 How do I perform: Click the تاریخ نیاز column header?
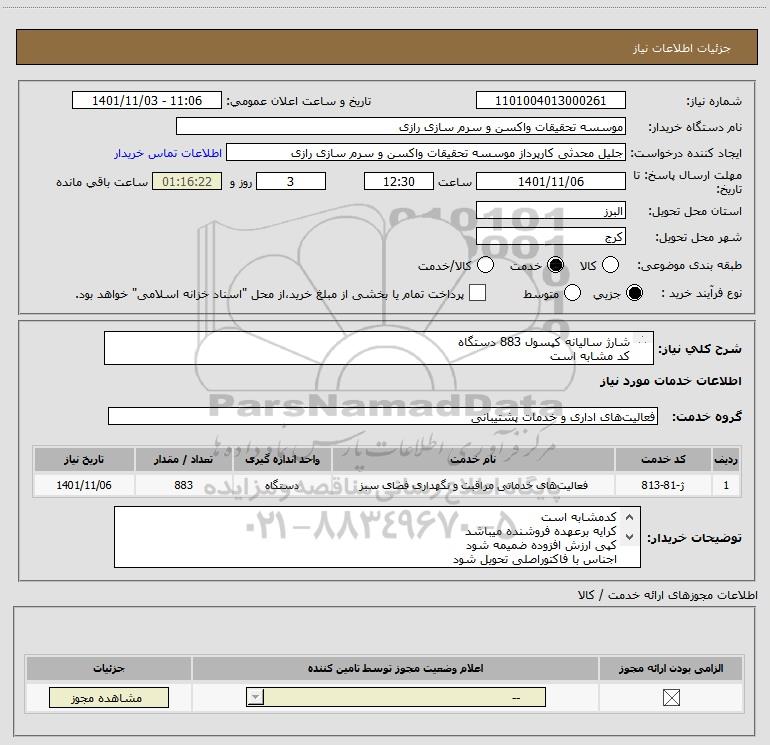pyautogui.click(x=84, y=459)
